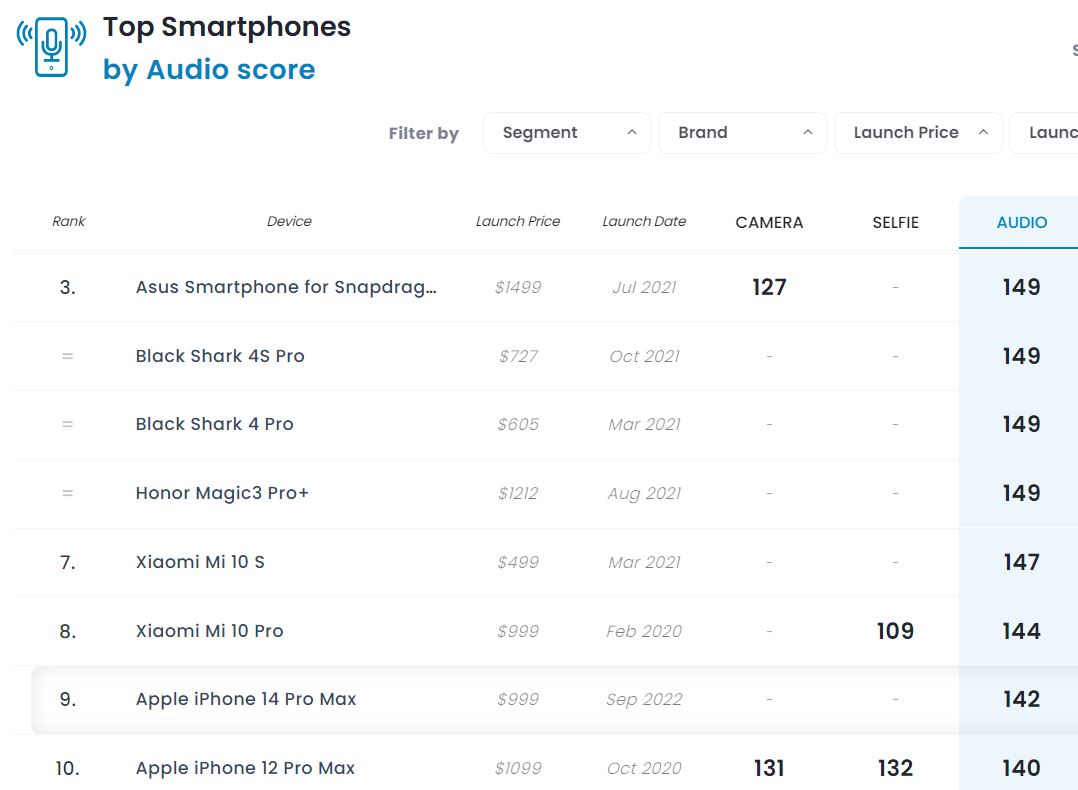Open the Honor Magic3 Pro+ page
This screenshot has width=1078, height=790.
pos(222,493)
